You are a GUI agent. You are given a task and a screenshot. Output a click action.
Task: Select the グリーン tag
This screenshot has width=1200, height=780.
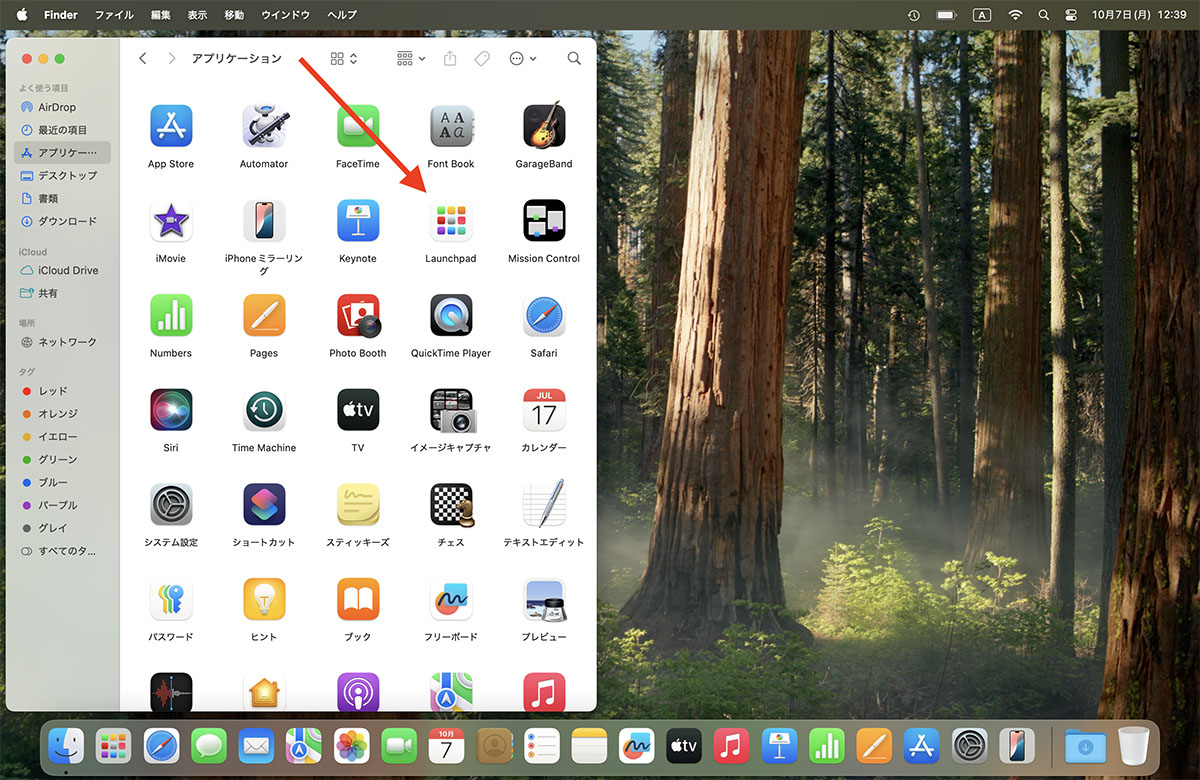click(62, 459)
